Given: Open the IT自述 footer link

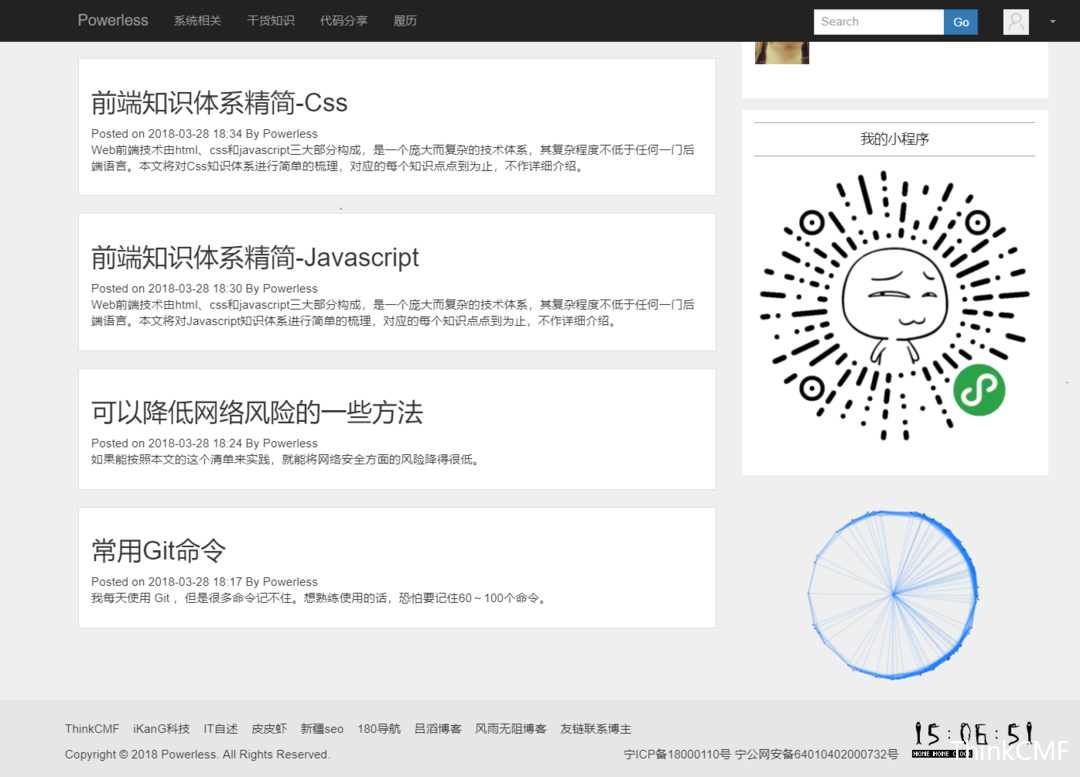Looking at the screenshot, I should click(x=220, y=729).
